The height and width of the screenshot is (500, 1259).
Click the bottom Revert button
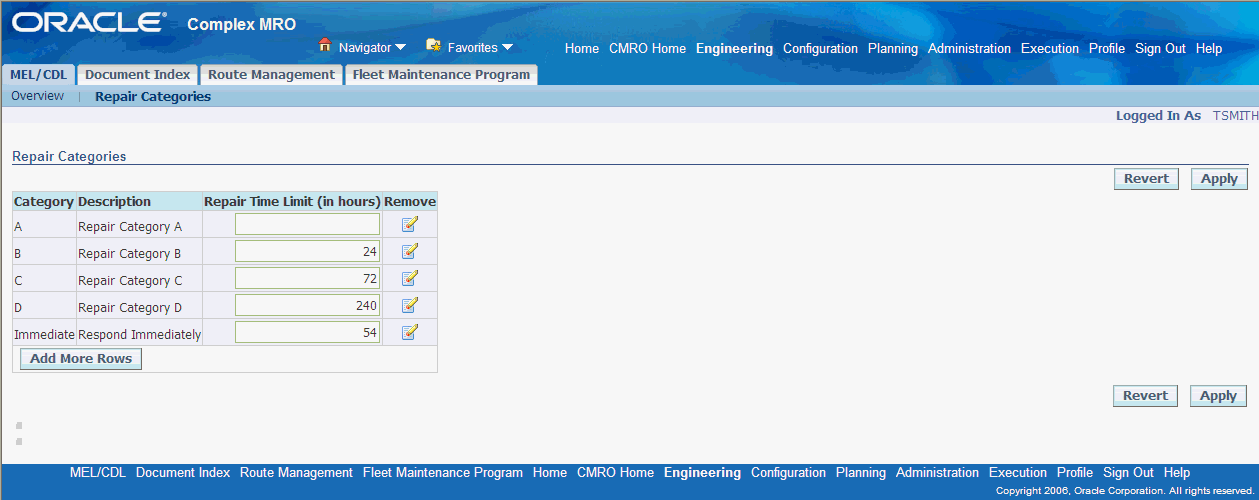click(1145, 396)
